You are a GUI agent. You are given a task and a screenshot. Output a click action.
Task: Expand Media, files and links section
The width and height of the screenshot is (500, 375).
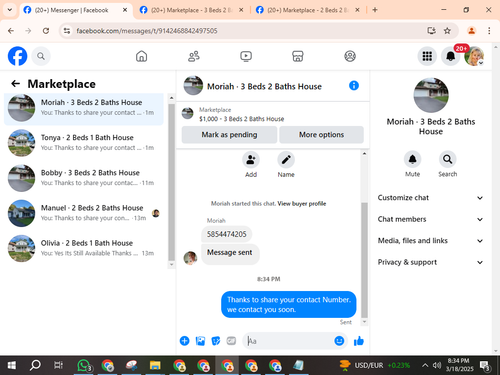(430, 241)
